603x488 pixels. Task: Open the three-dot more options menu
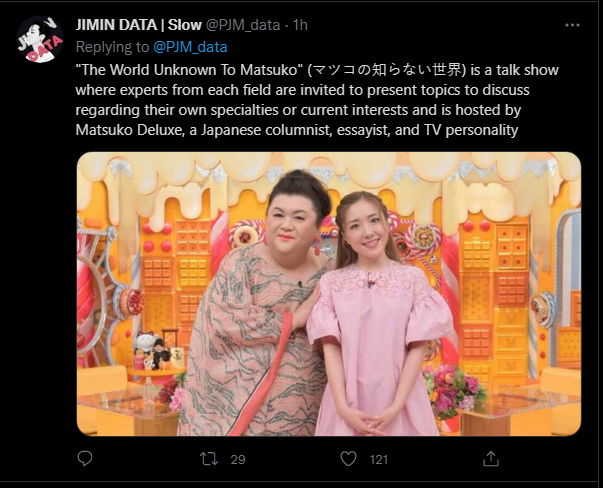coord(572,25)
